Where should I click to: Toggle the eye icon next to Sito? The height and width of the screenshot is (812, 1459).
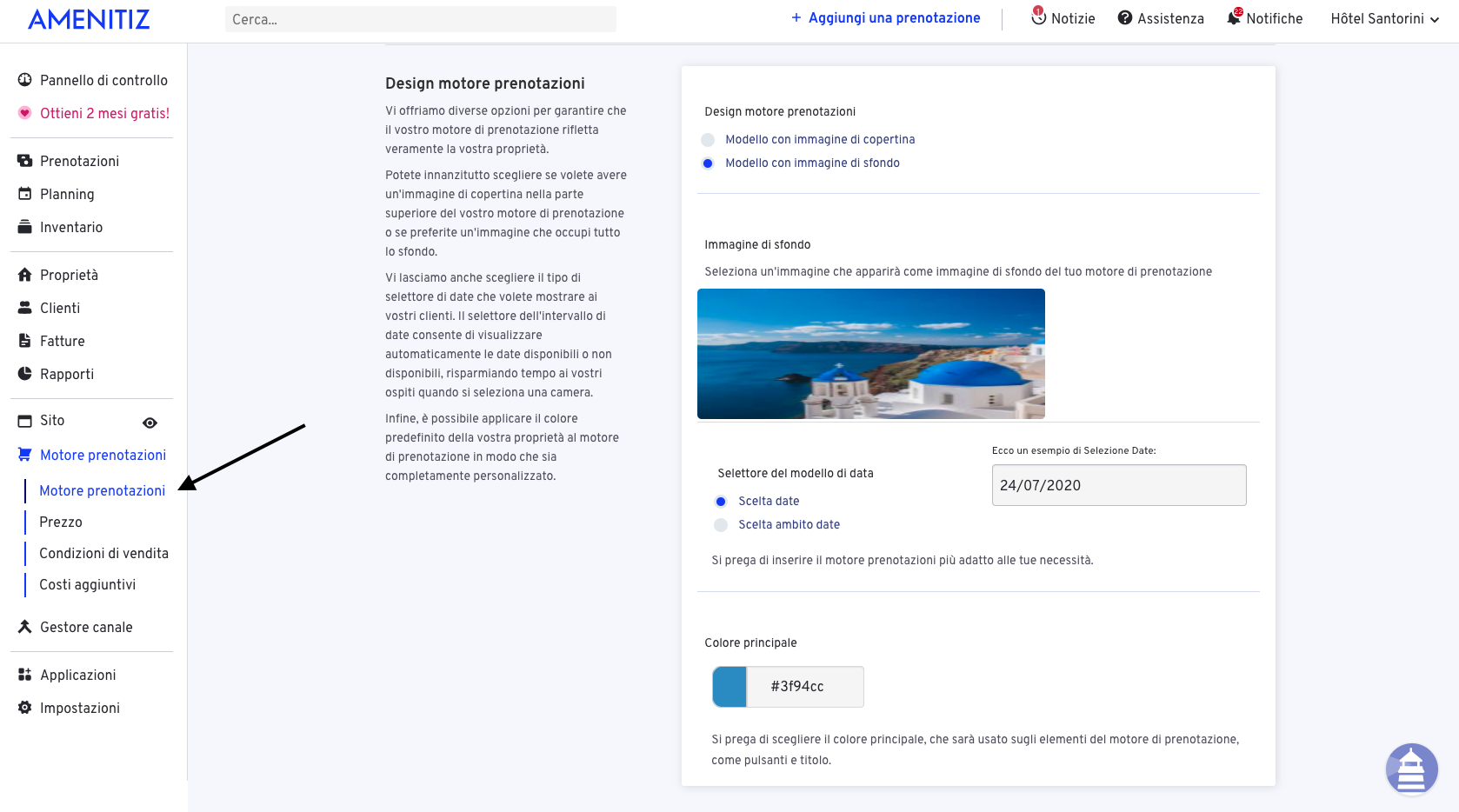[x=150, y=423]
